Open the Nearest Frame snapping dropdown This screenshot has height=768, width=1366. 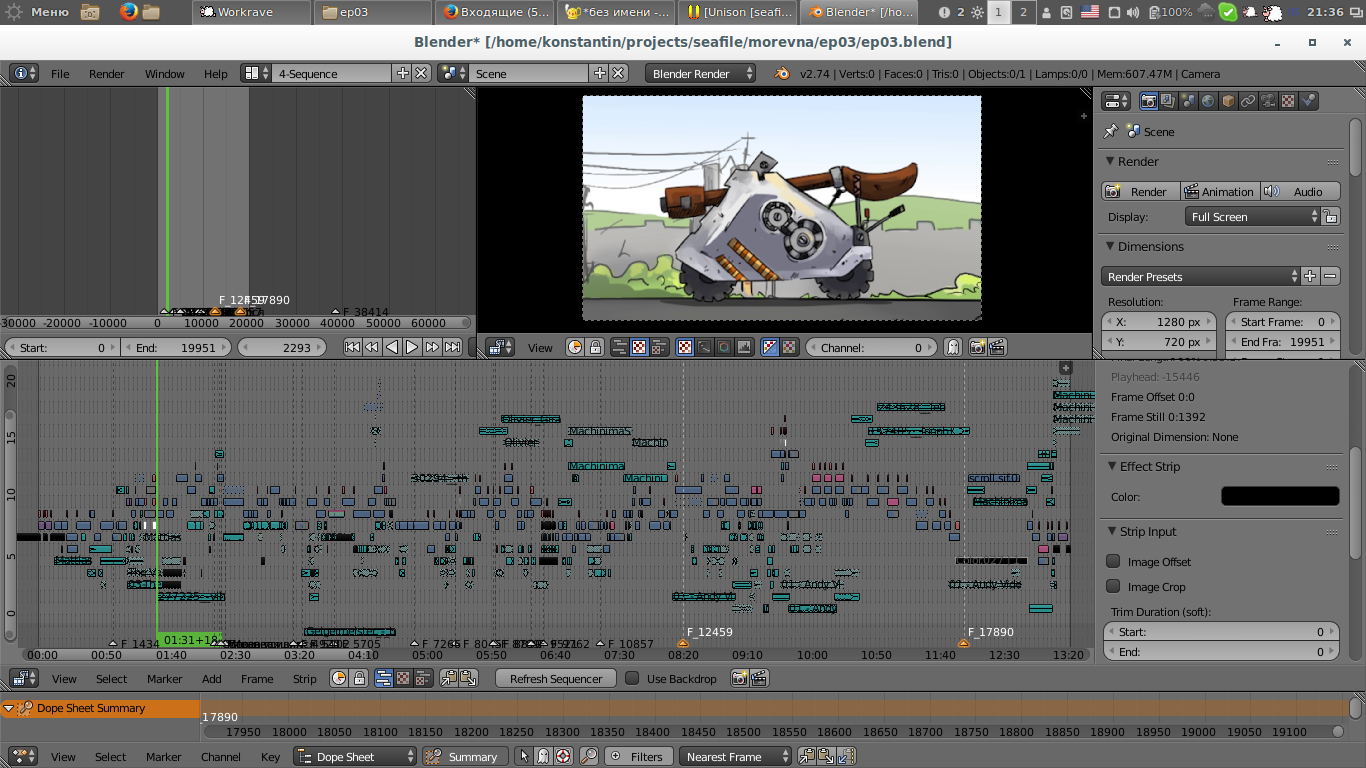[734, 757]
